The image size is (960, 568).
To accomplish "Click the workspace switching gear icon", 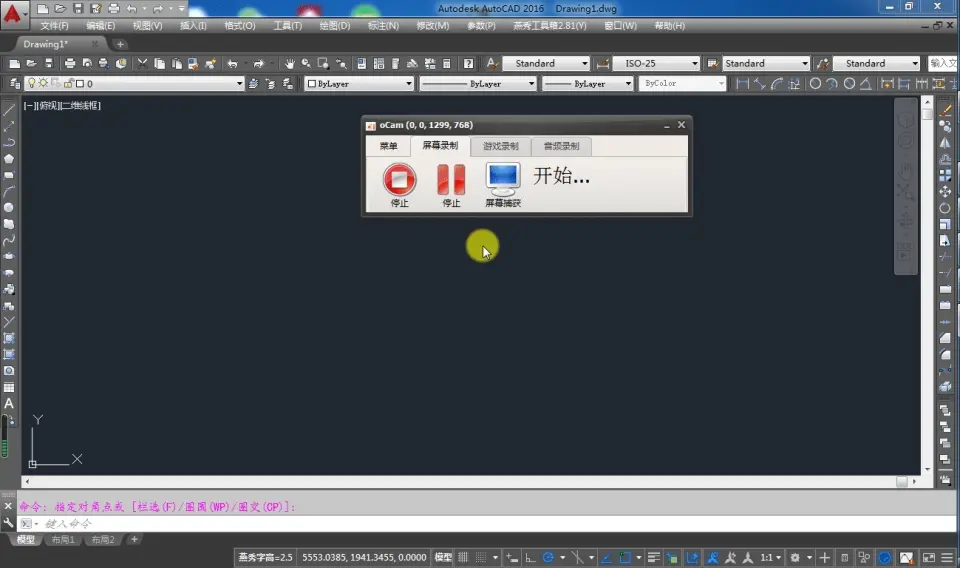I will click(795, 558).
